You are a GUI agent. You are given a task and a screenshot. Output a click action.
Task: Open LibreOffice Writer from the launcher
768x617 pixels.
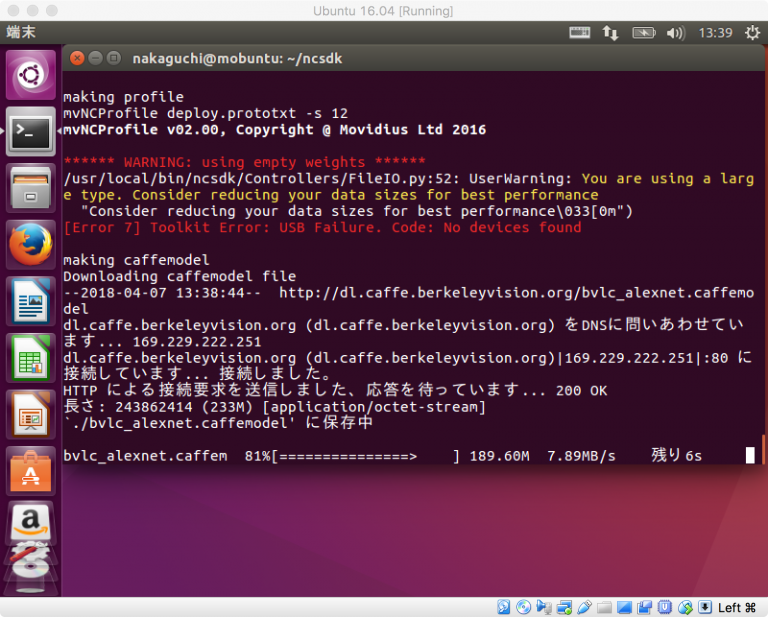[30, 301]
